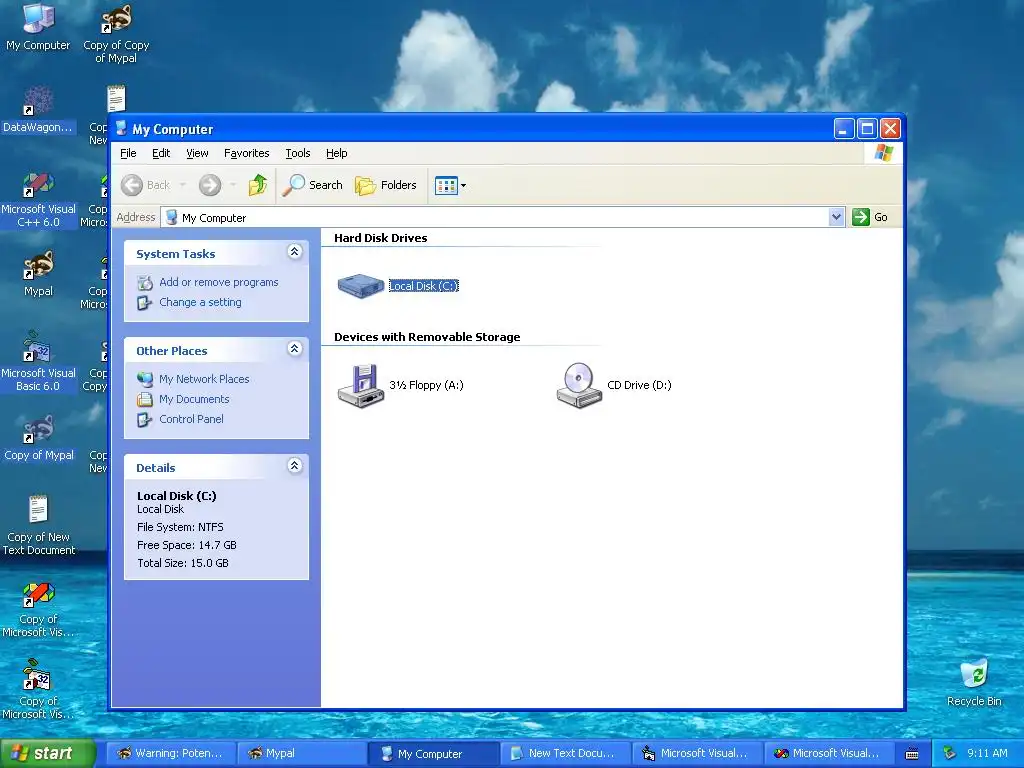Image resolution: width=1024 pixels, height=768 pixels.
Task: Select the My Computer desktop icon
Action: (x=38, y=27)
